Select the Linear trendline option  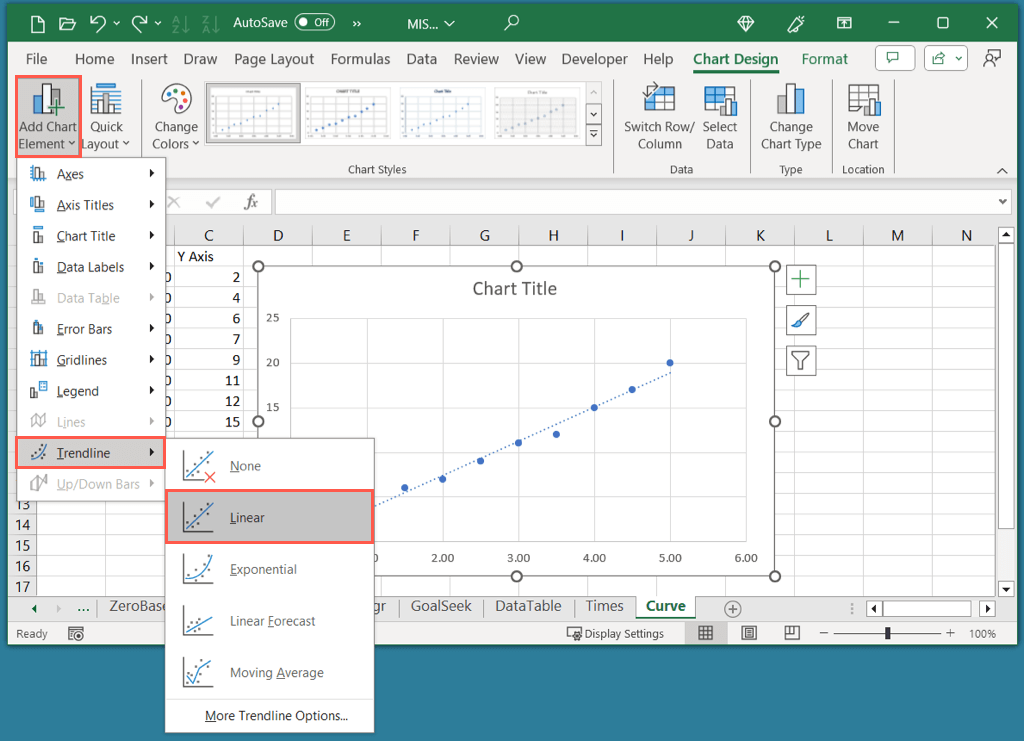(270, 517)
